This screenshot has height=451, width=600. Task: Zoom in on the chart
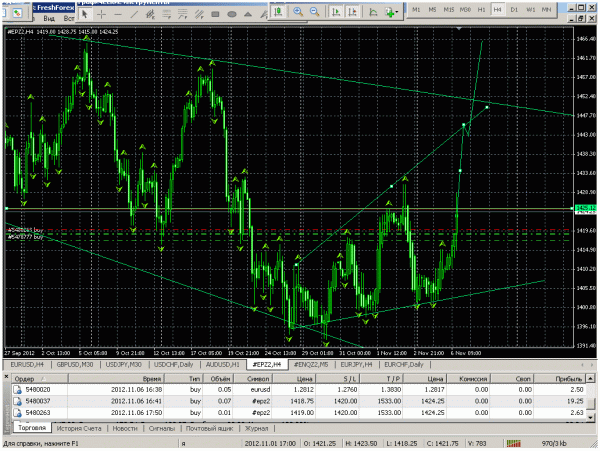(298, 12)
